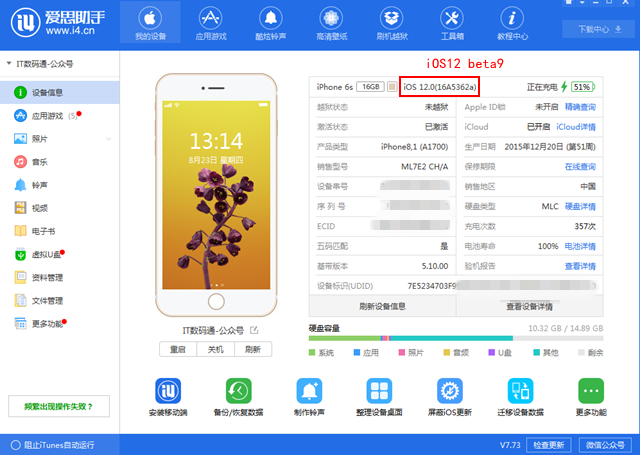Viewport: 640px width, 455px height.
Task: Select 电子书 in sidebar
Action: [x=60, y=231]
